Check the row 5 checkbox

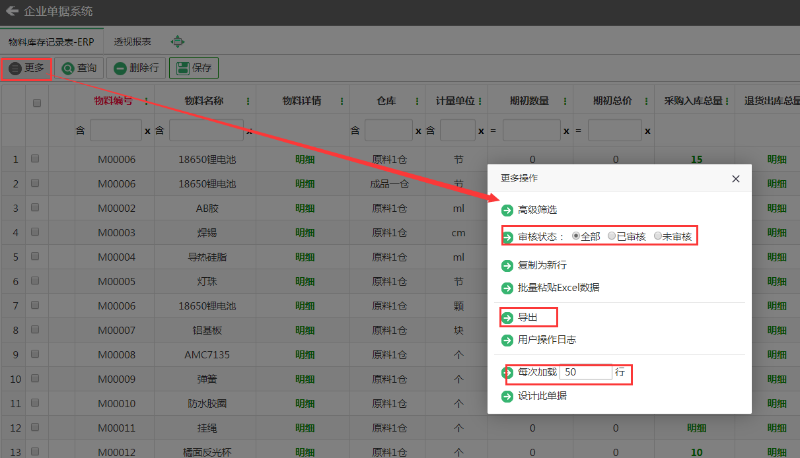coord(35,257)
